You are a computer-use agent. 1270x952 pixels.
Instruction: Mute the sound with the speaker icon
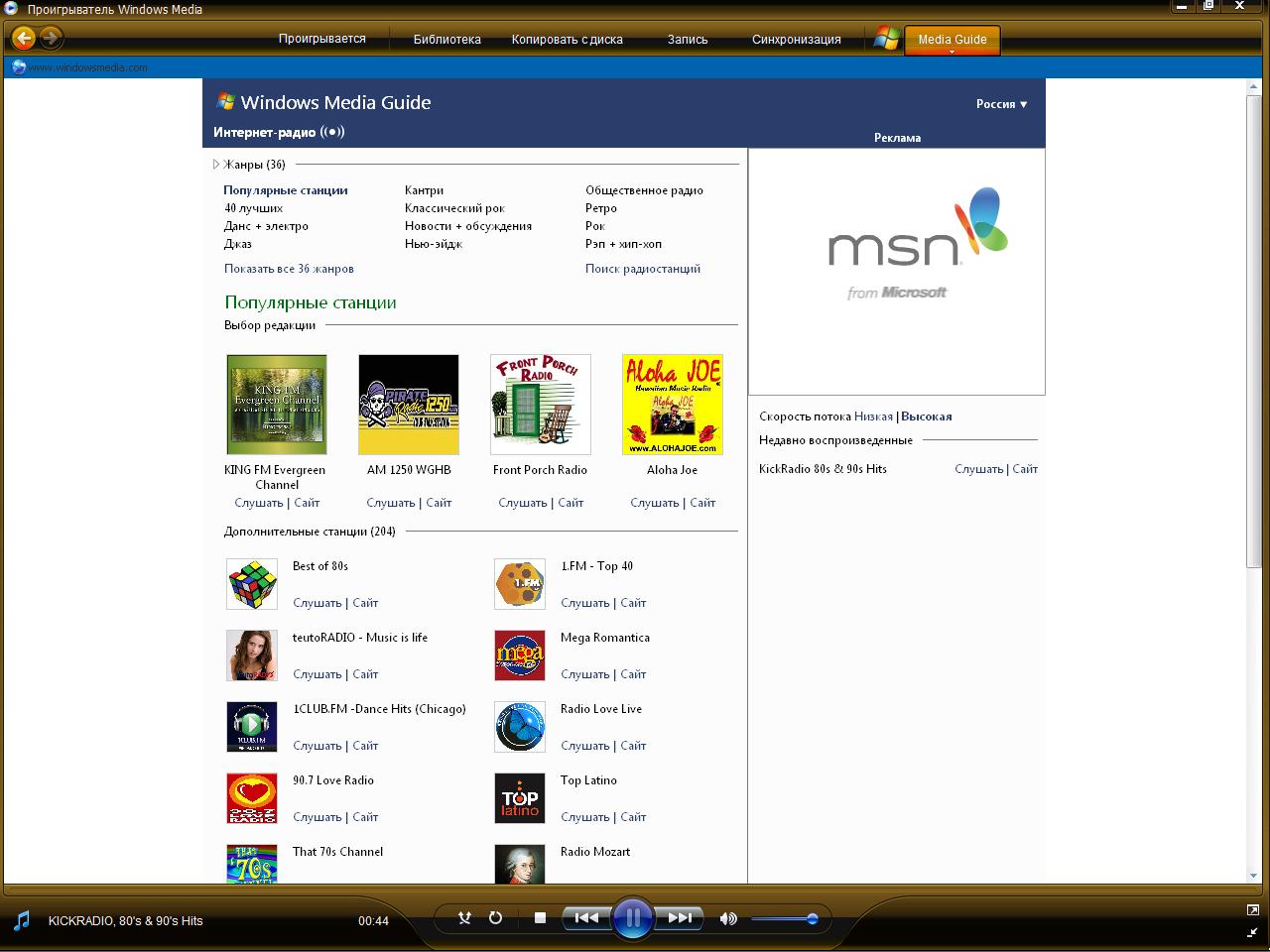[x=728, y=918]
